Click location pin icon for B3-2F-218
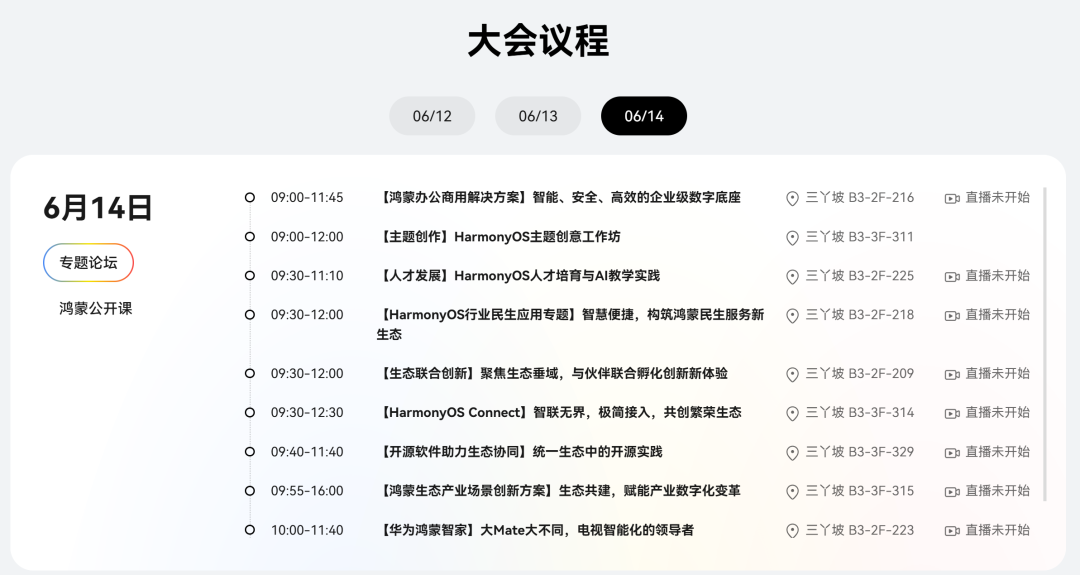This screenshot has width=1080, height=575. [792, 315]
